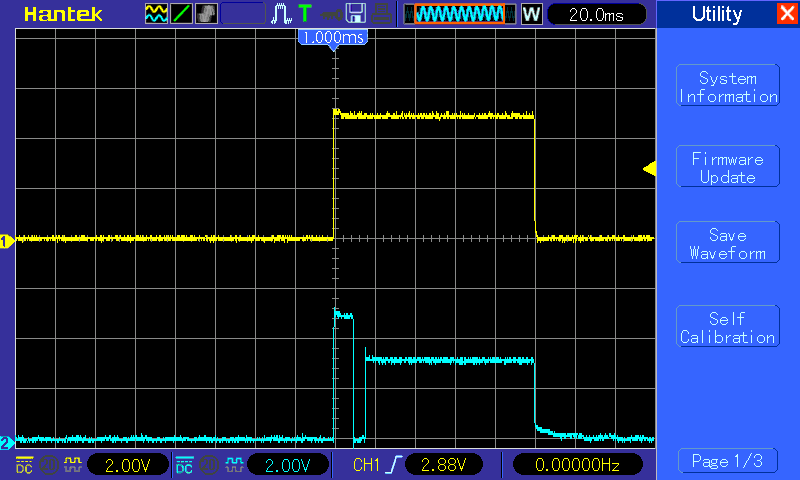Click the 0.00000Hz frequency counter readout
Screen dimensions: 800x480
click(577, 465)
